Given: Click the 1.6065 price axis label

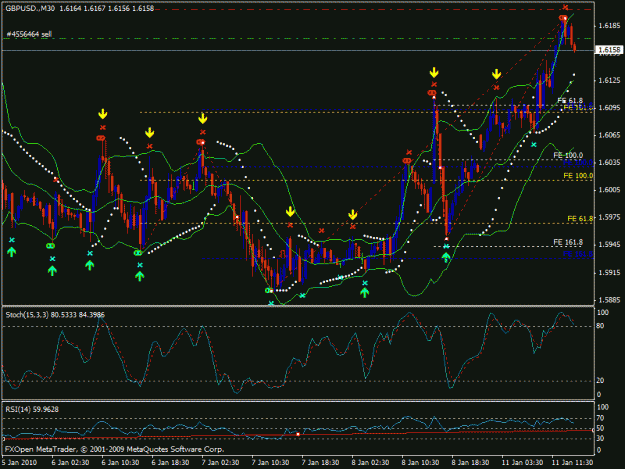Looking at the screenshot, I should point(609,135).
